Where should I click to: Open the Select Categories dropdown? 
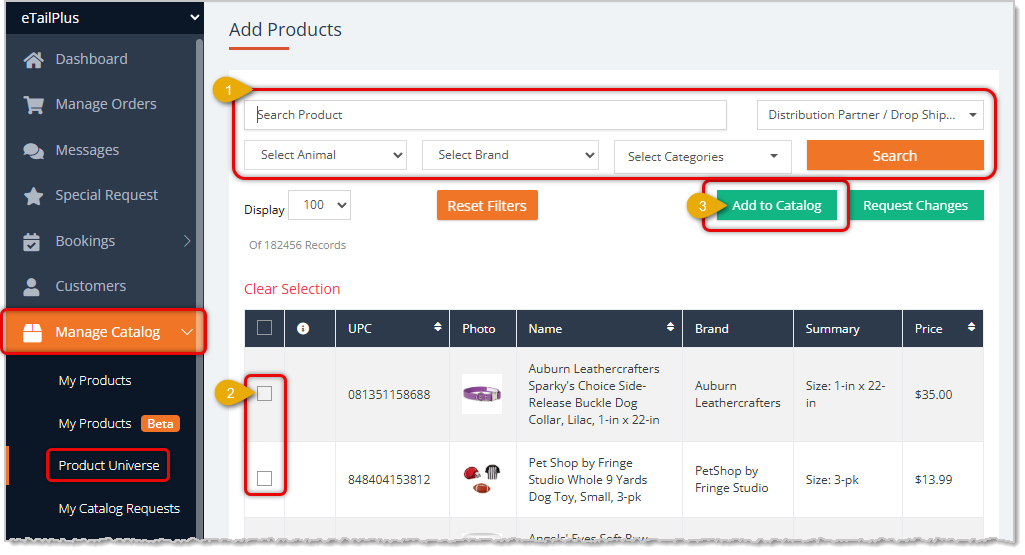703,157
